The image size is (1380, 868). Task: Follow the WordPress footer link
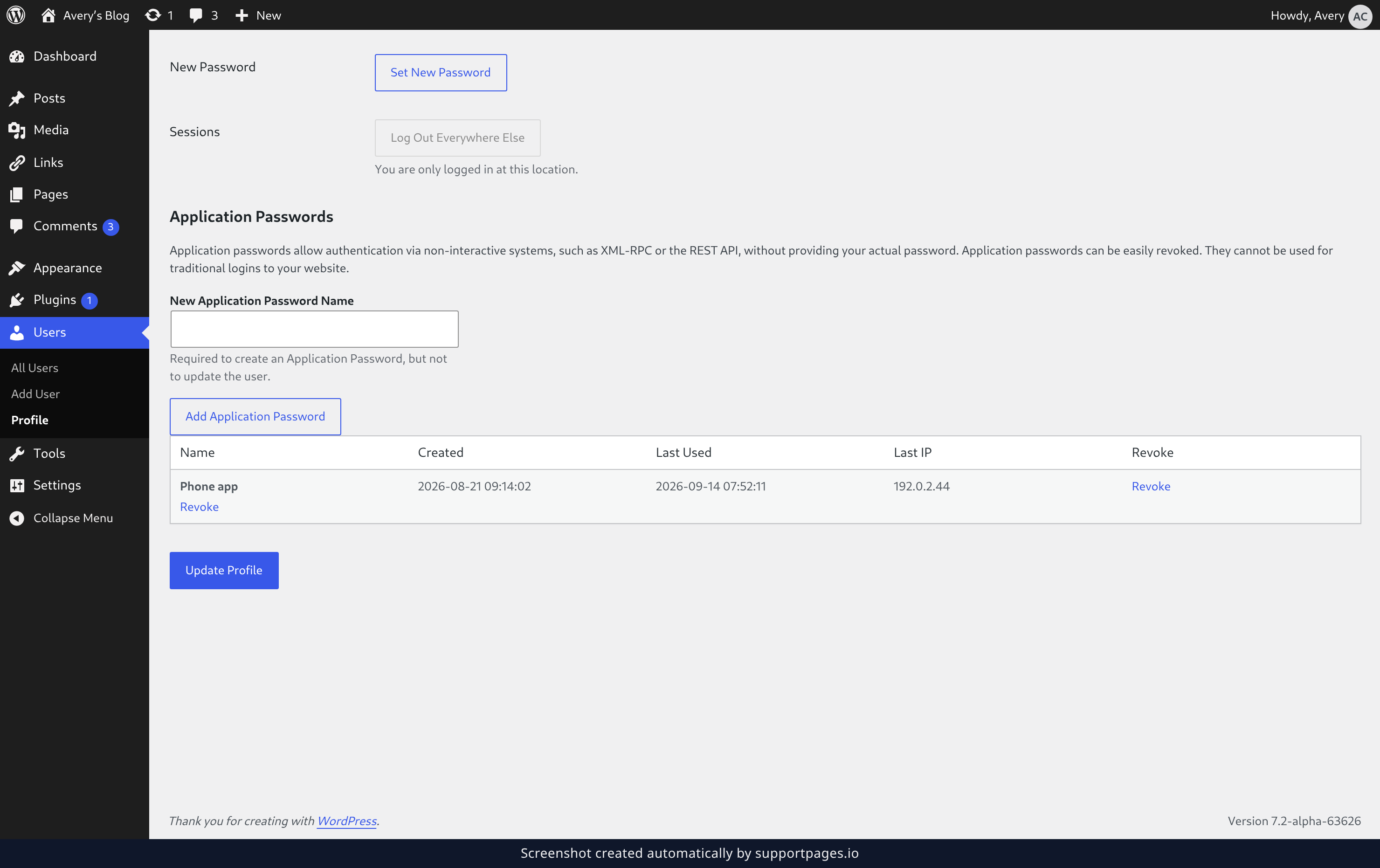coord(347,820)
